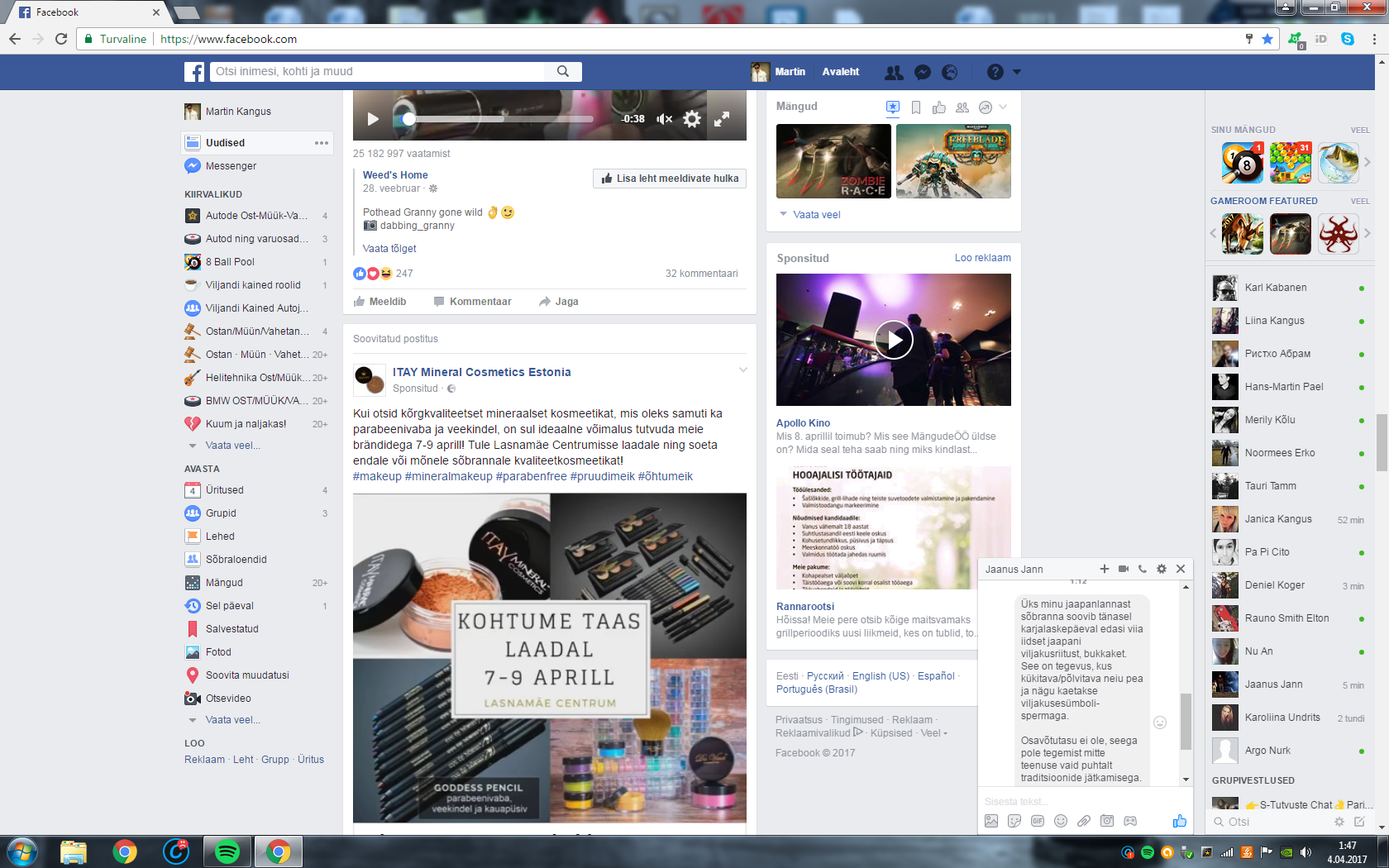The width and height of the screenshot is (1389, 868).
Task: Open the quick help question mark icon
Action: (995, 72)
